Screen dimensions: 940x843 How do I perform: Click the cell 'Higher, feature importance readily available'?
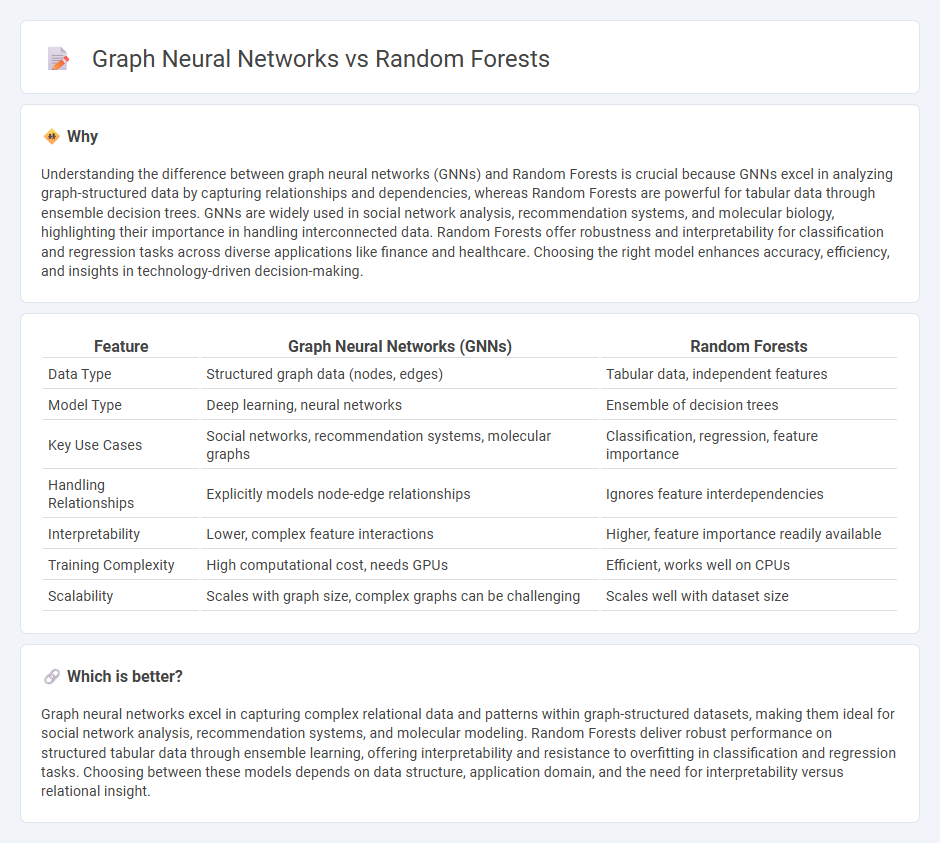coord(743,534)
